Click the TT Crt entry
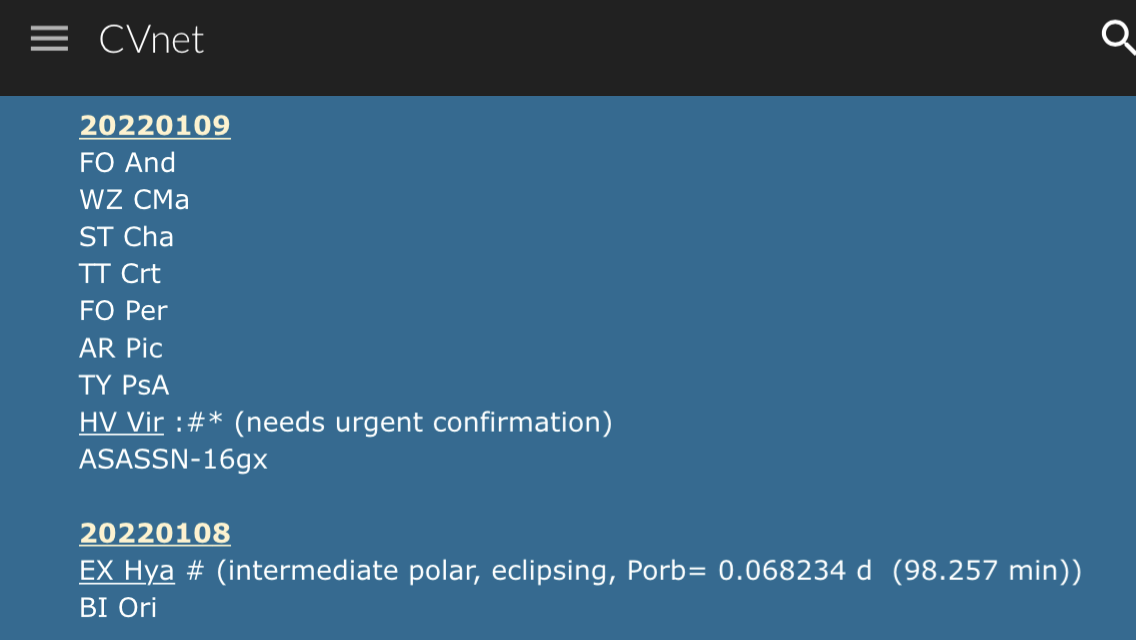This screenshot has height=640, width=1136. pyautogui.click(x=120, y=274)
